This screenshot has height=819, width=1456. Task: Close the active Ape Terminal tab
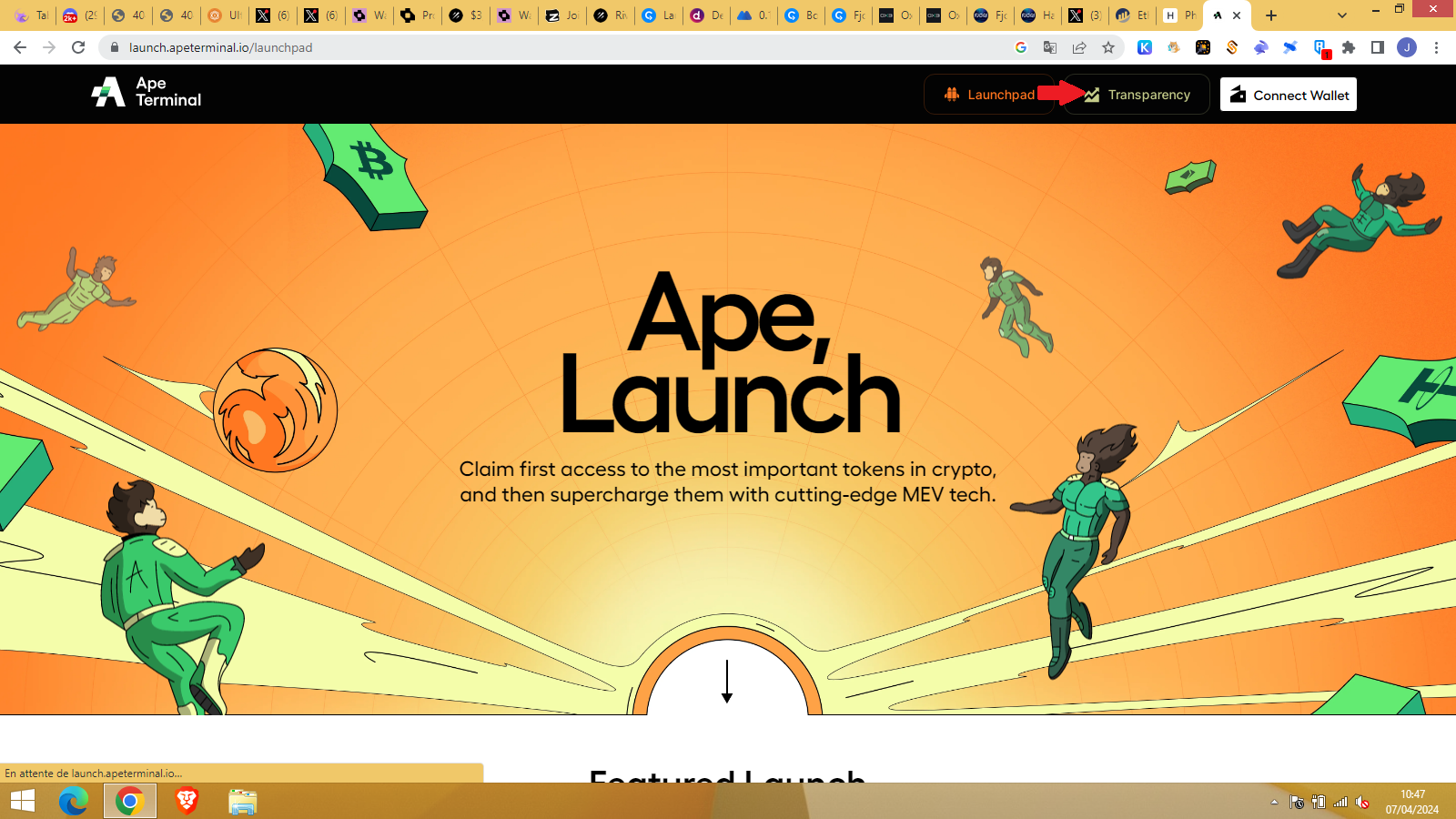[1237, 15]
